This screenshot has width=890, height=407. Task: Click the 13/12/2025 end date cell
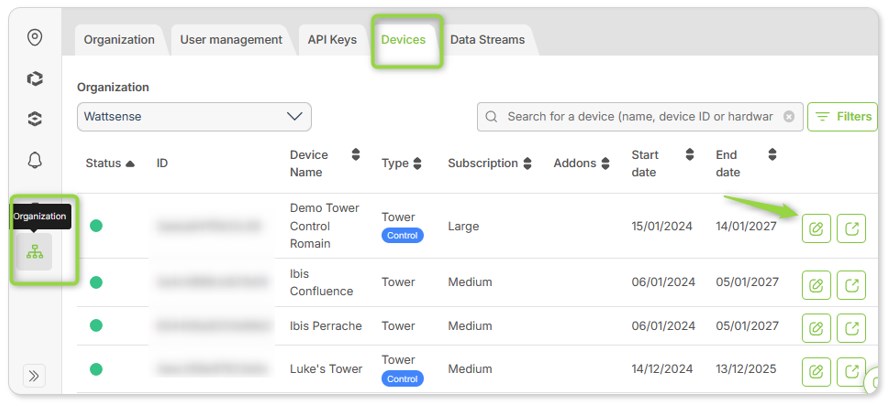coord(746,369)
